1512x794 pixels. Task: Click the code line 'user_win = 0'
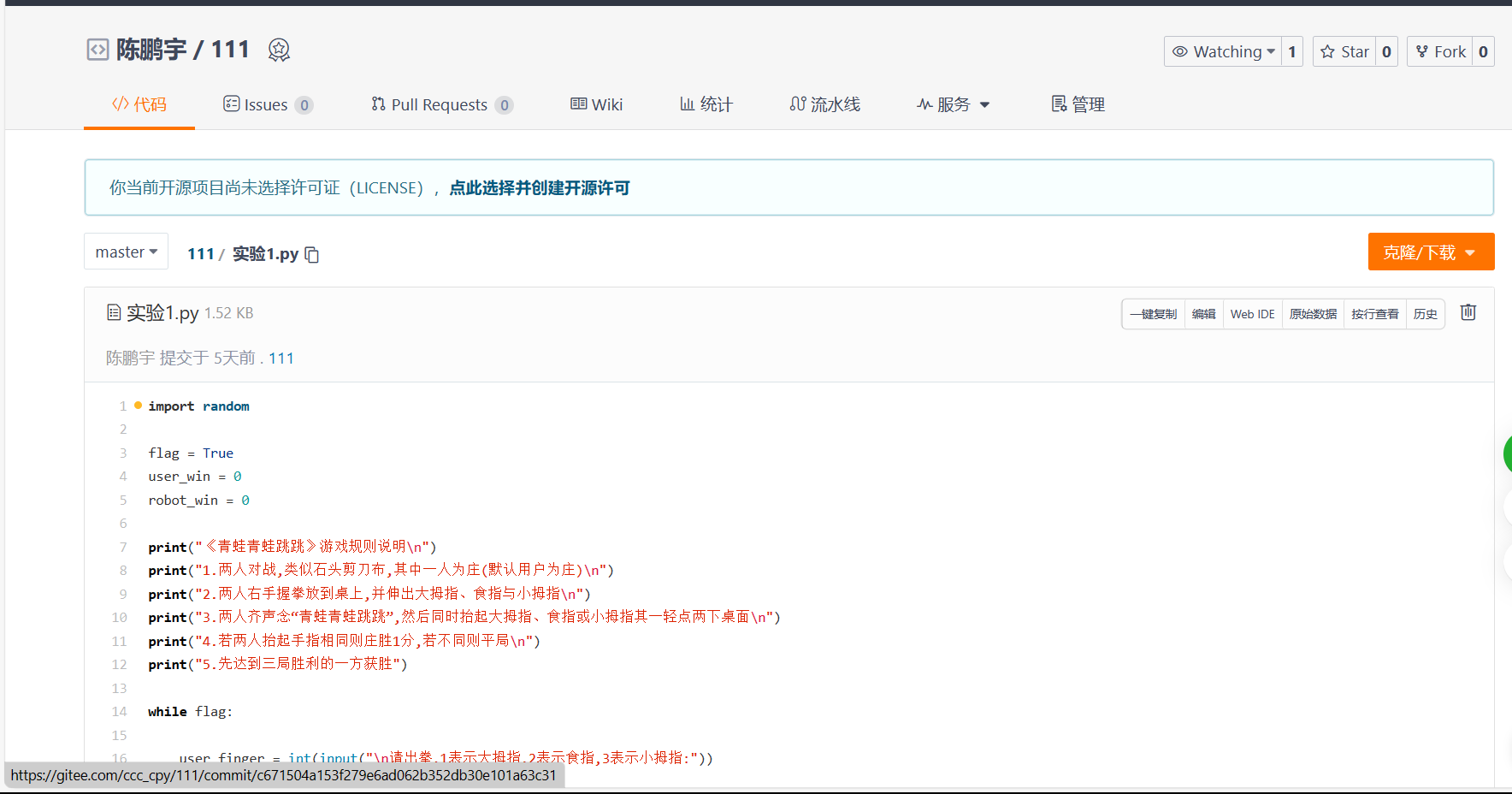[x=195, y=477]
